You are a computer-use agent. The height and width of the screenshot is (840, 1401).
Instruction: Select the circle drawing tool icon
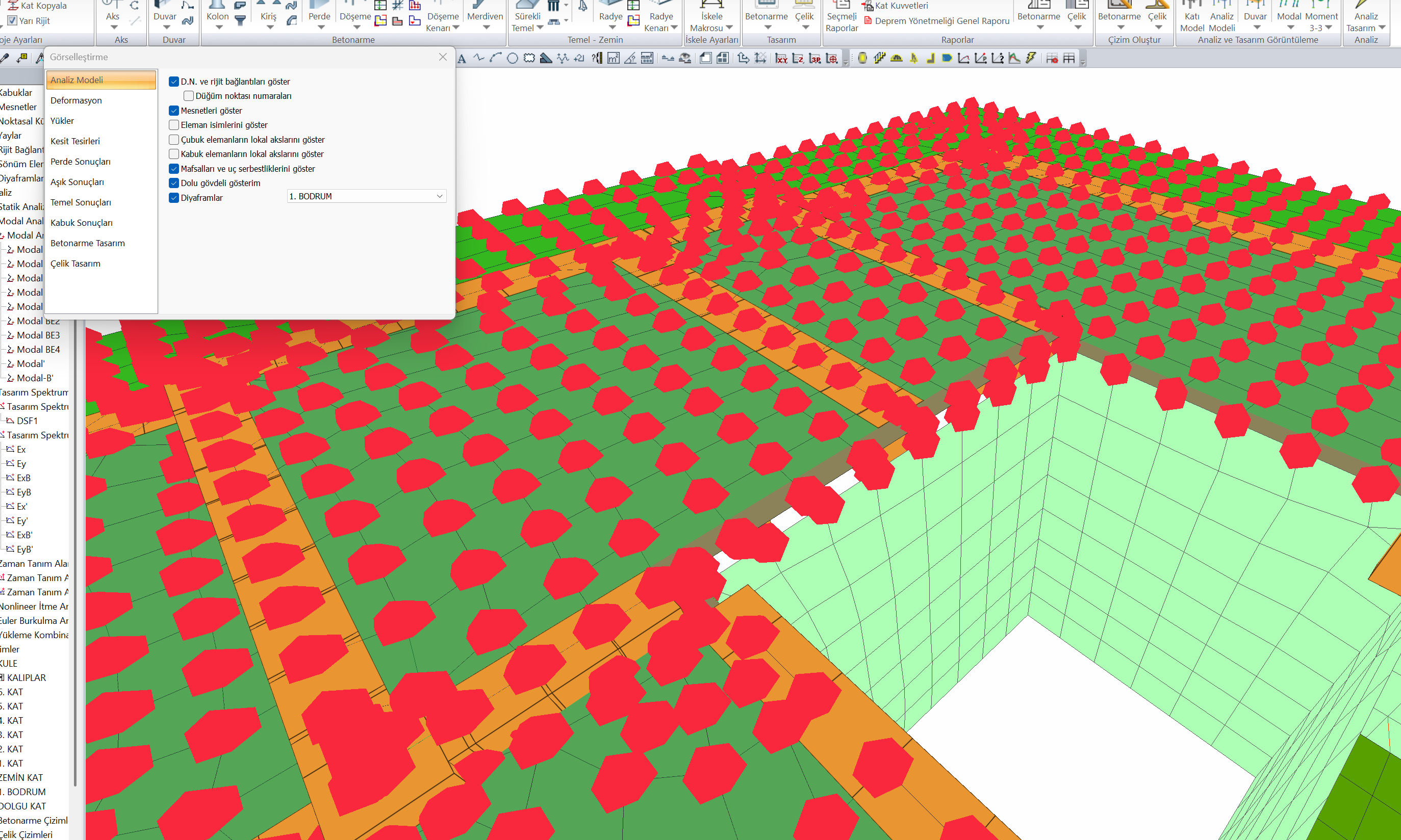tap(513, 58)
